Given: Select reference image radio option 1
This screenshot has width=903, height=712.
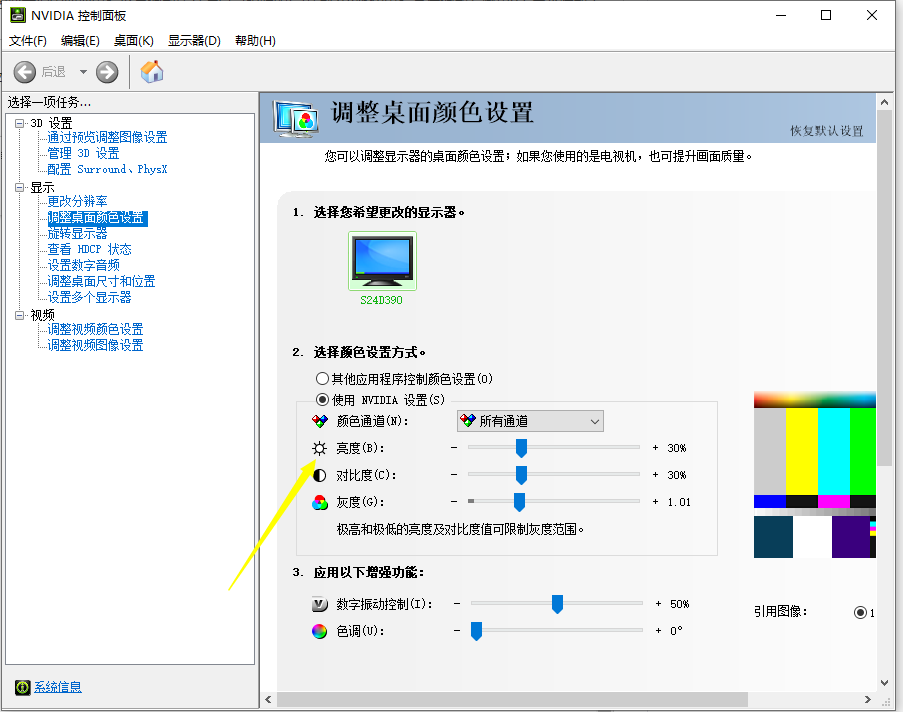Looking at the screenshot, I should [860, 612].
